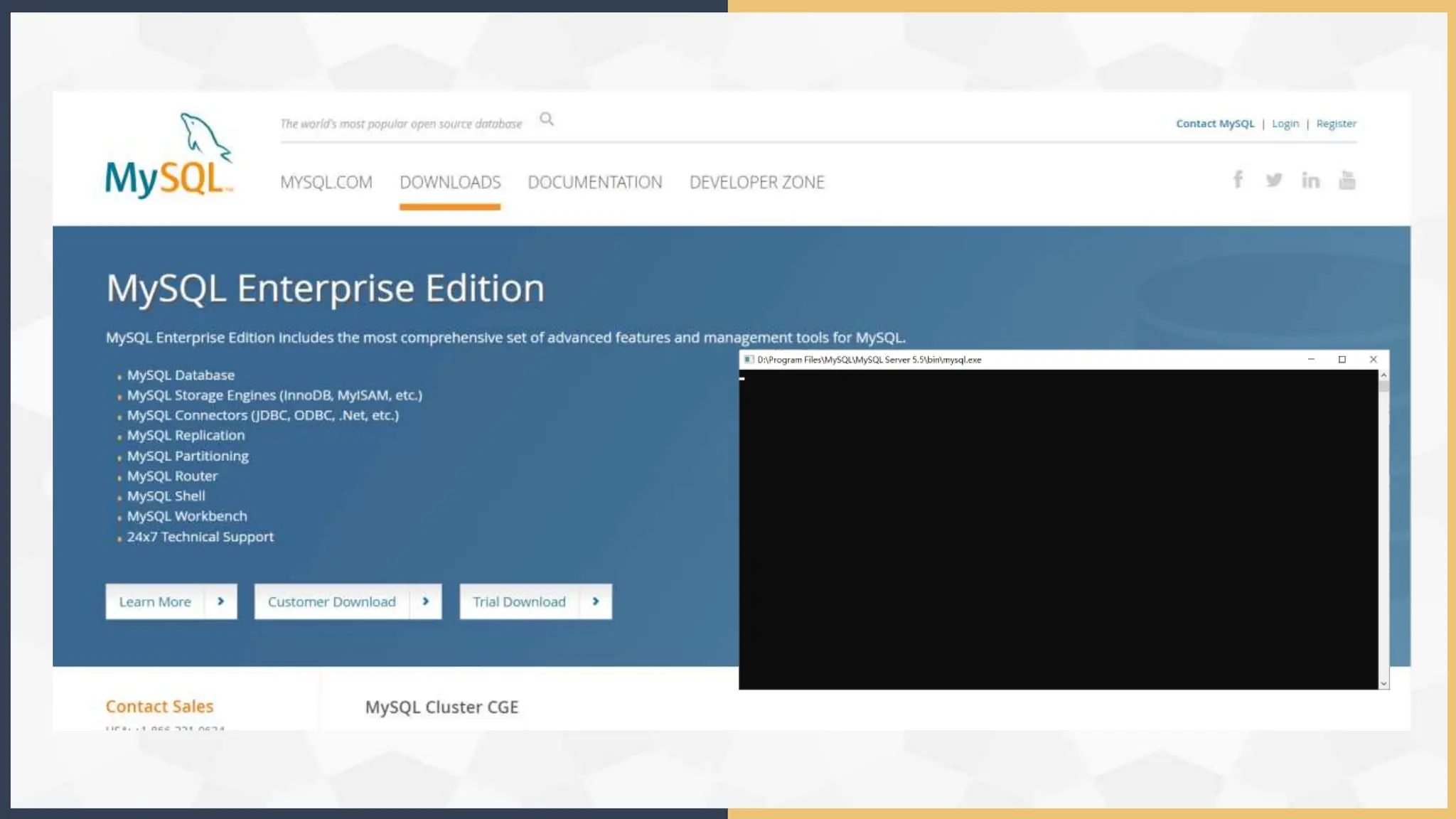This screenshot has width=1456, height=819.
Task: Click the MySQL Replication list item
Action: 186,435
